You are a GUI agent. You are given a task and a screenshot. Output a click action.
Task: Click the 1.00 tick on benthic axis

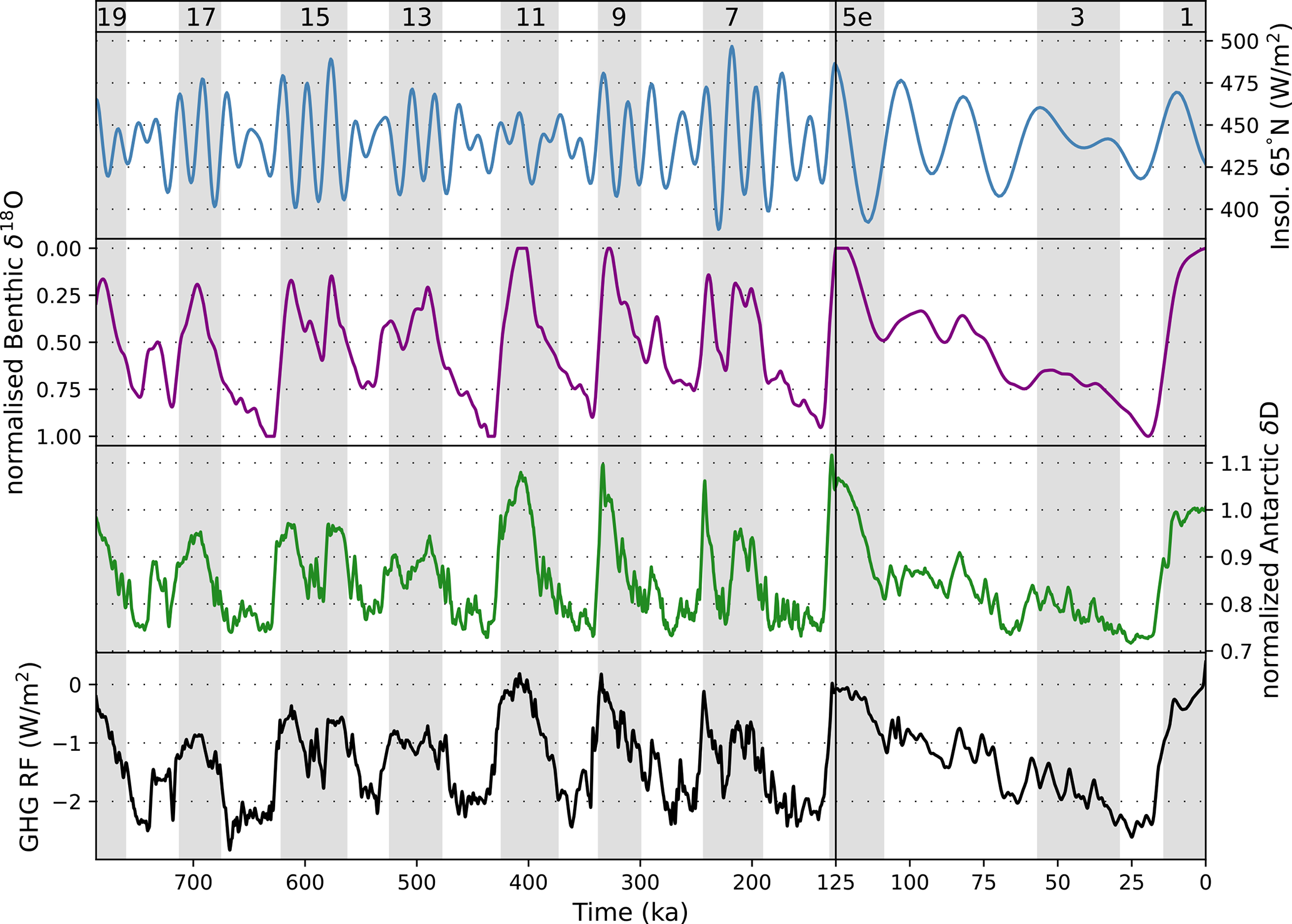[59, 436]
